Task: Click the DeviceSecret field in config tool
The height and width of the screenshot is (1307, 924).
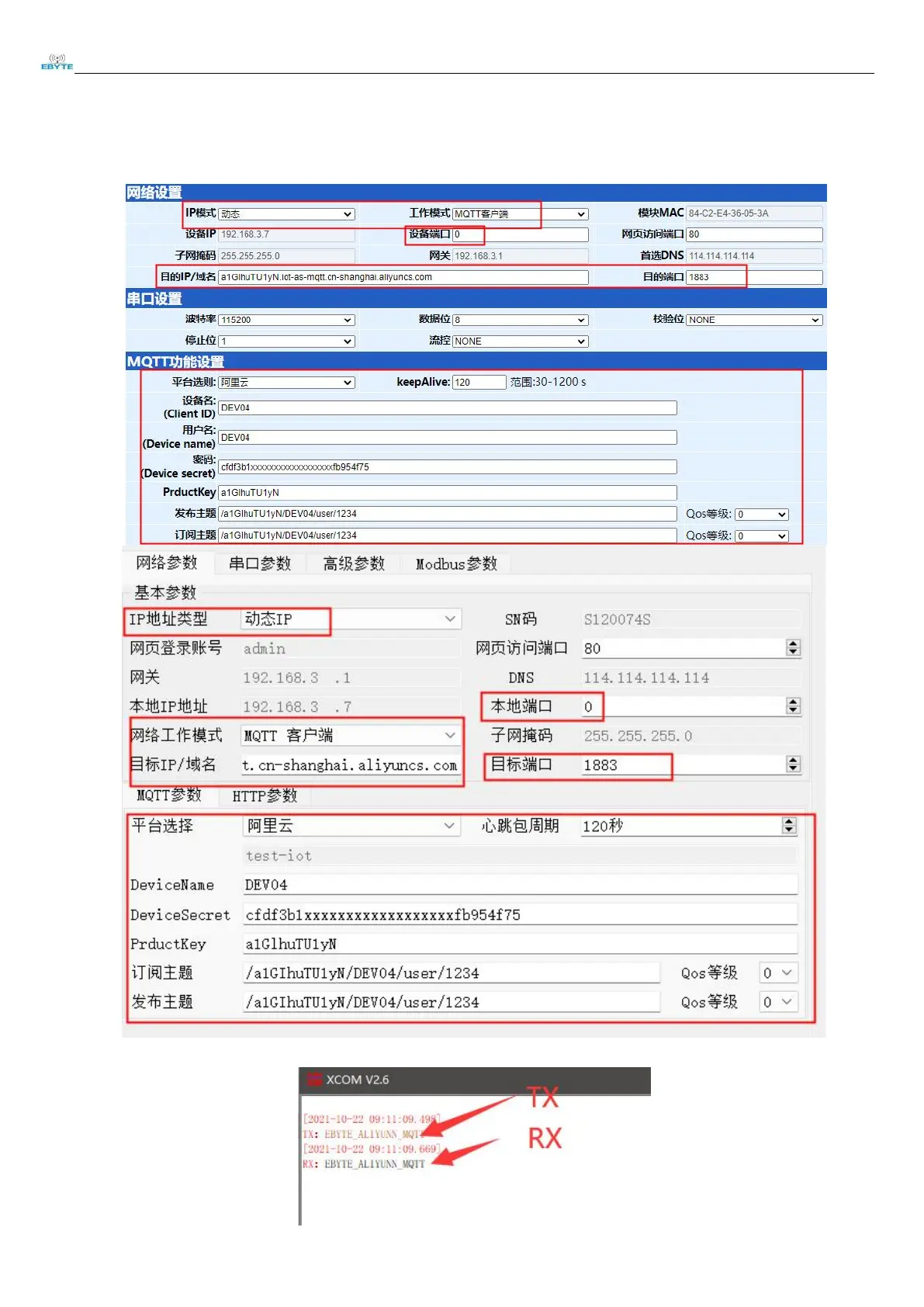Action: (x=521, y=914)
